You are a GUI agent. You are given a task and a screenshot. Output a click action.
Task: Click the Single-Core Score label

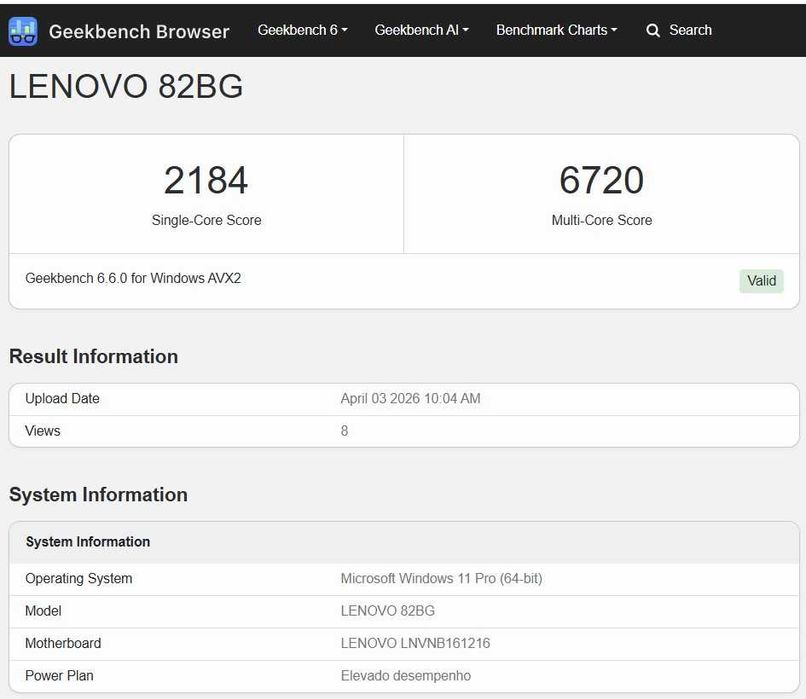[206, 220]
